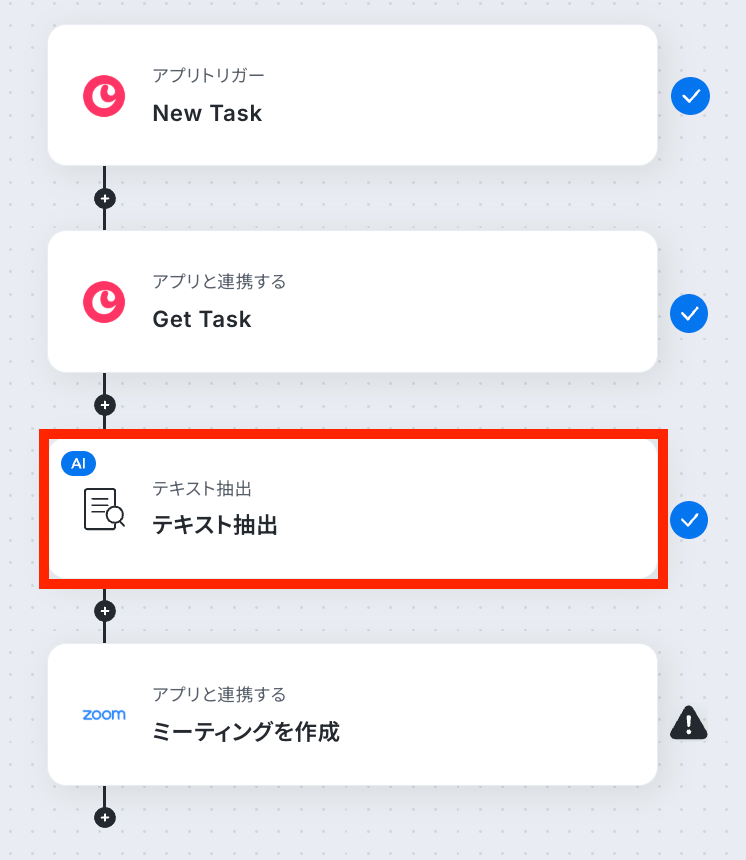This screenshot has height=860, width=746.
Task: Click アプリと連携する label above ミーティングを作成
Action: [x=219, y=694]
